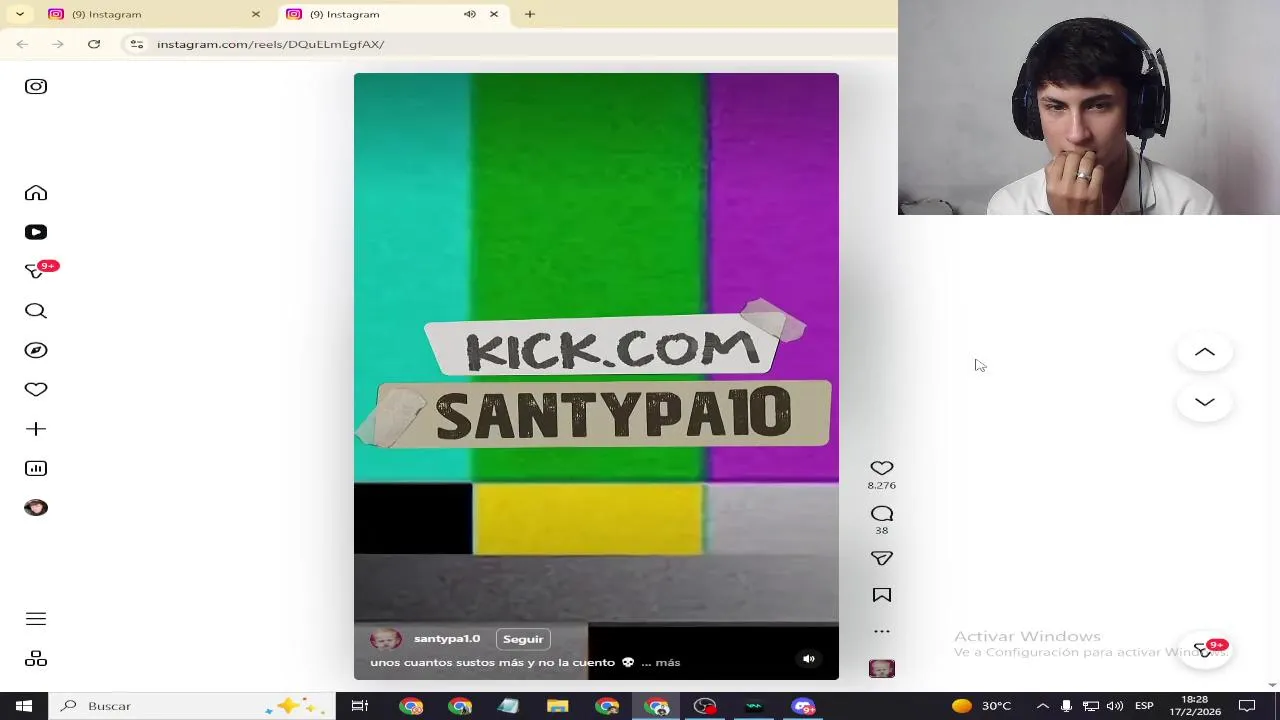Follow santypa1.0 with Seguir button
The width and height of the screenshot is (1280, 720).
pyautogui.click(x=523, y=639)
